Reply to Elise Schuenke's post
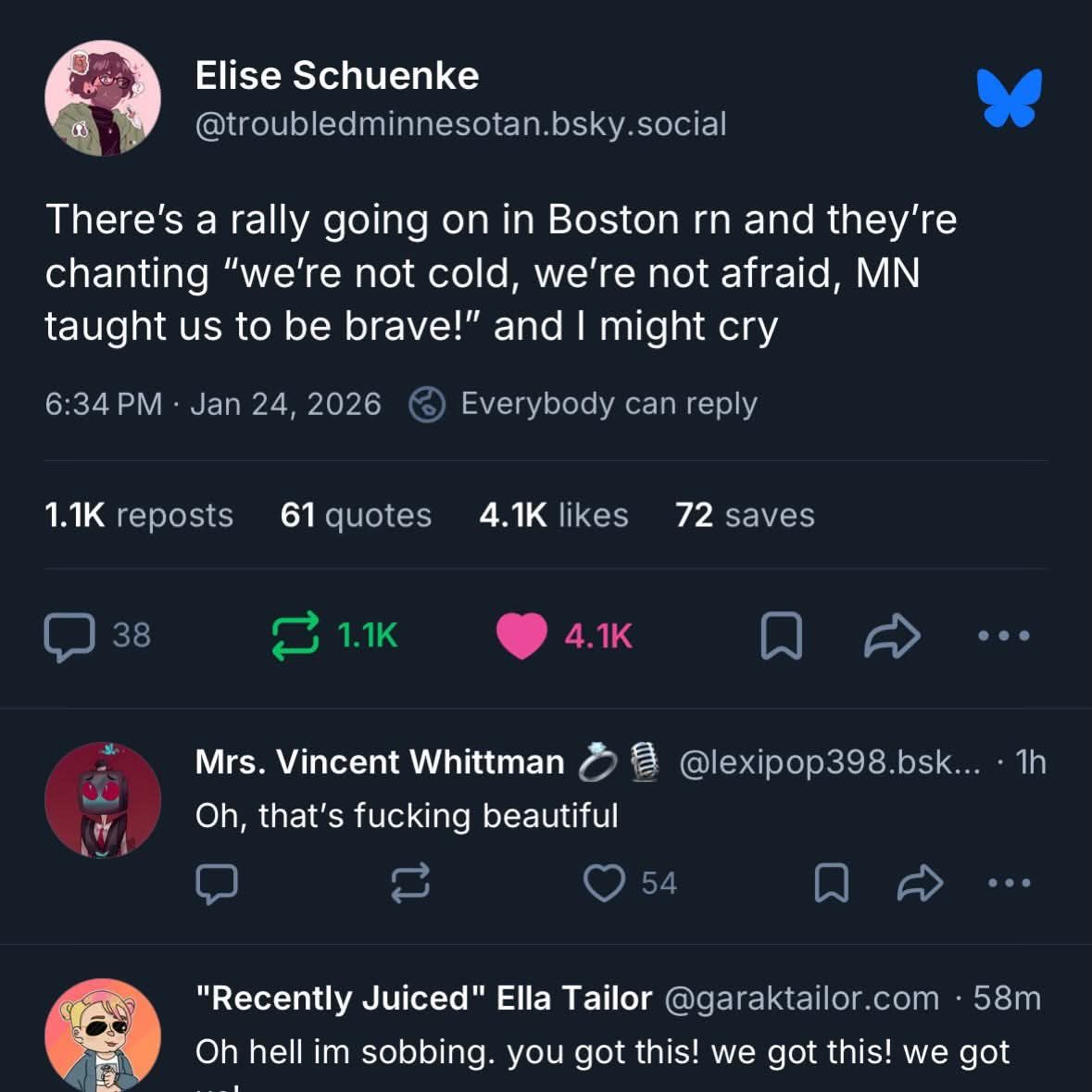The height and width of the screenshot is (1092, 1092). pyautogui.click(x=69, y=636)
